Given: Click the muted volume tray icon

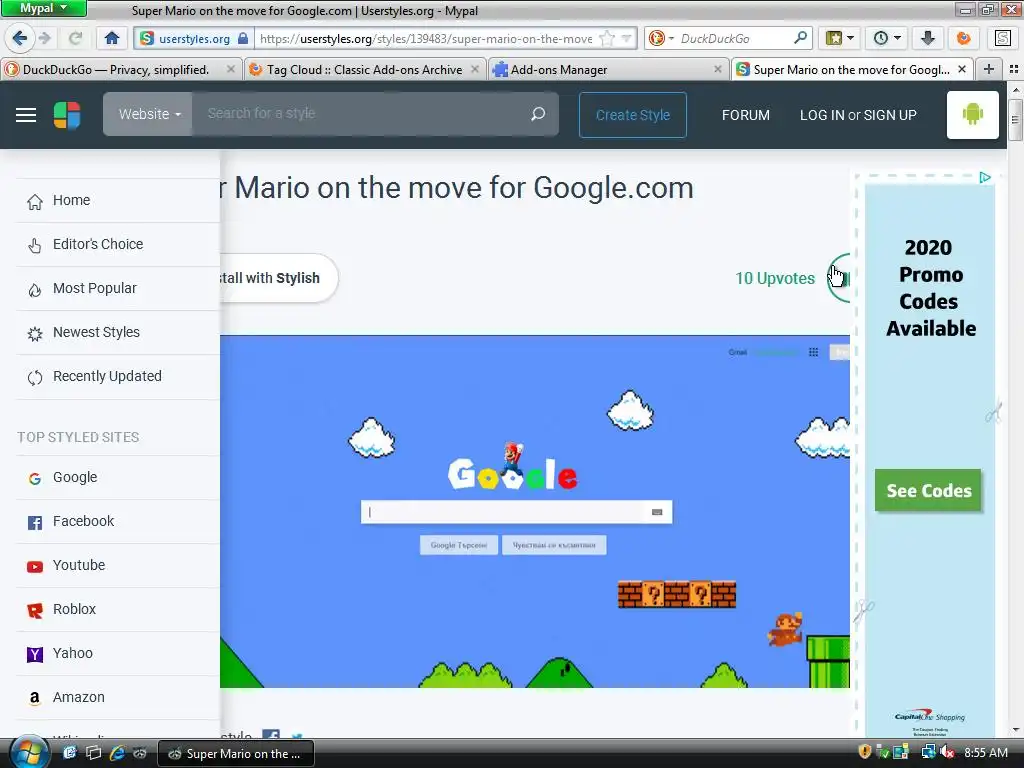Looking at the screenshot, I should pos(947,752).
